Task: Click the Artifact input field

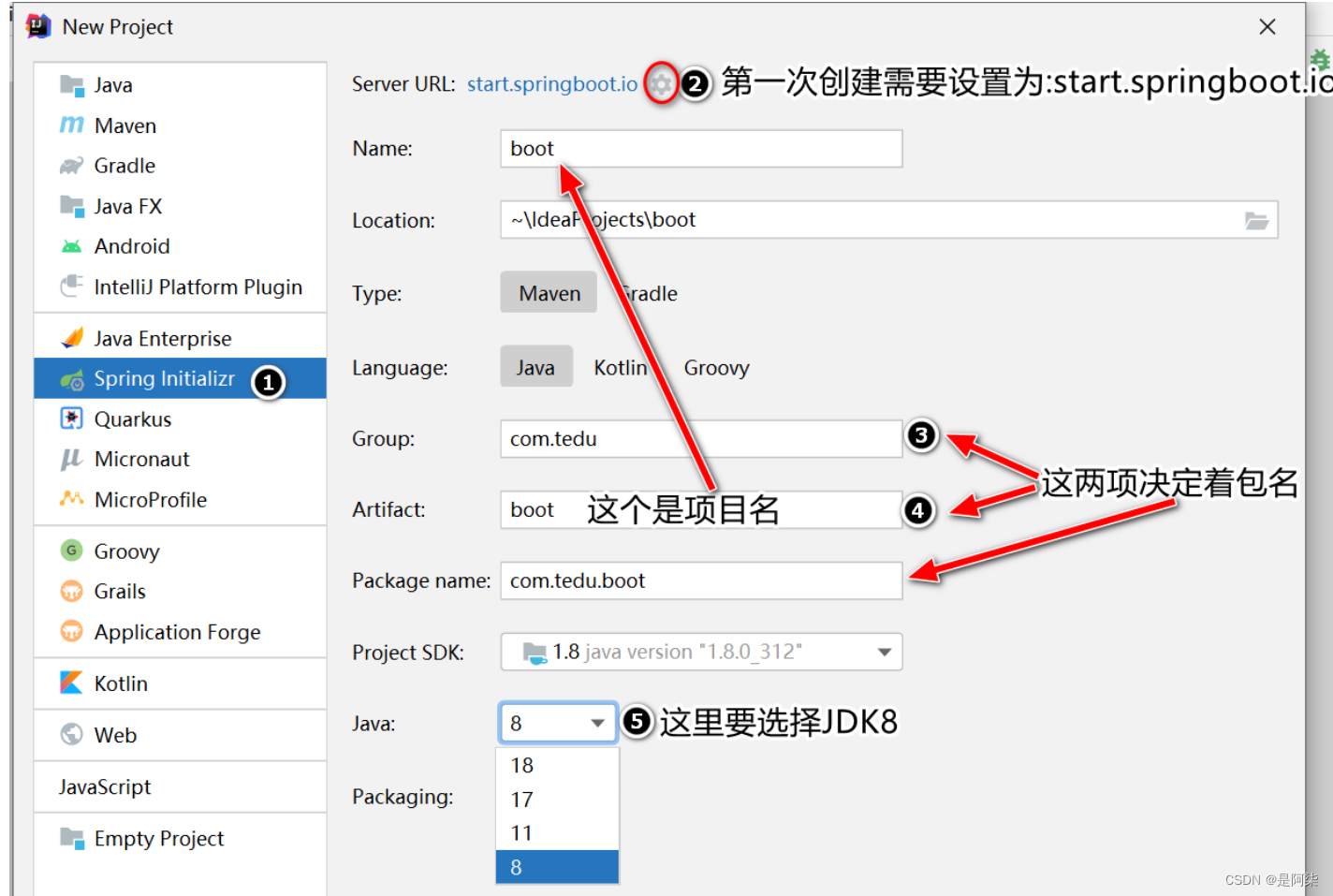Action: pos(701,509)
